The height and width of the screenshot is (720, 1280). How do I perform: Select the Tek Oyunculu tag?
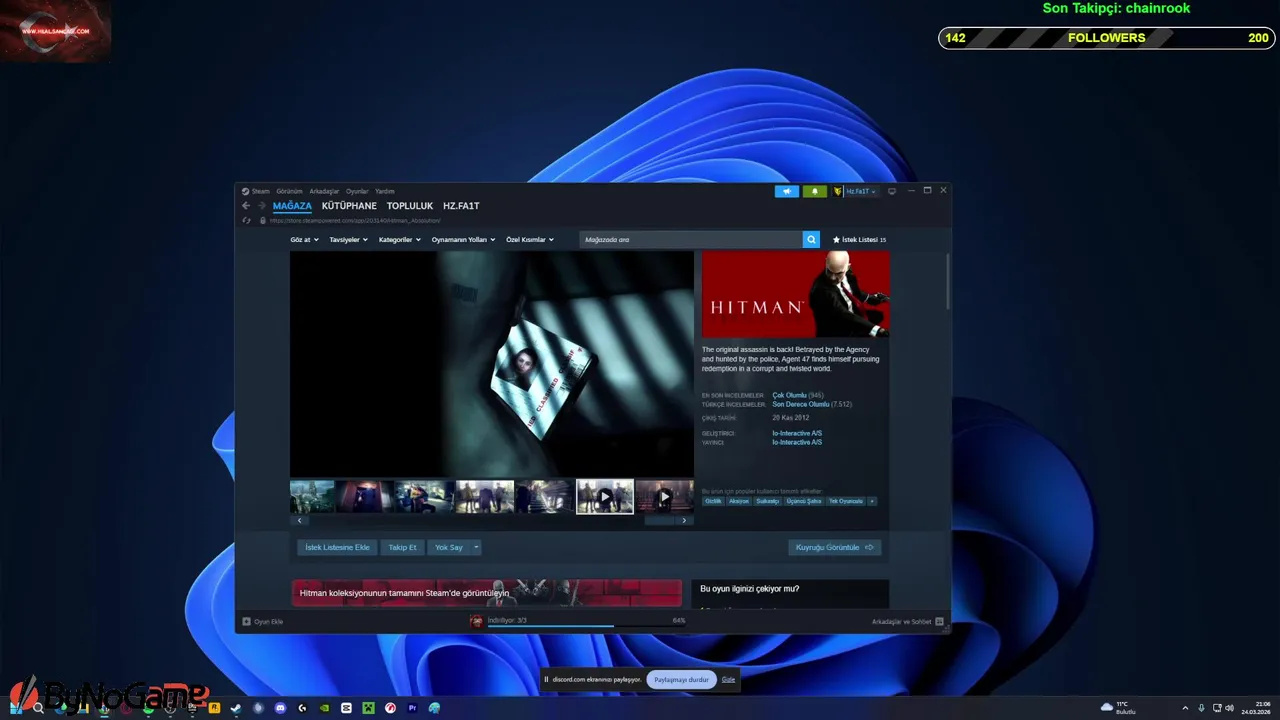(845, 501)
